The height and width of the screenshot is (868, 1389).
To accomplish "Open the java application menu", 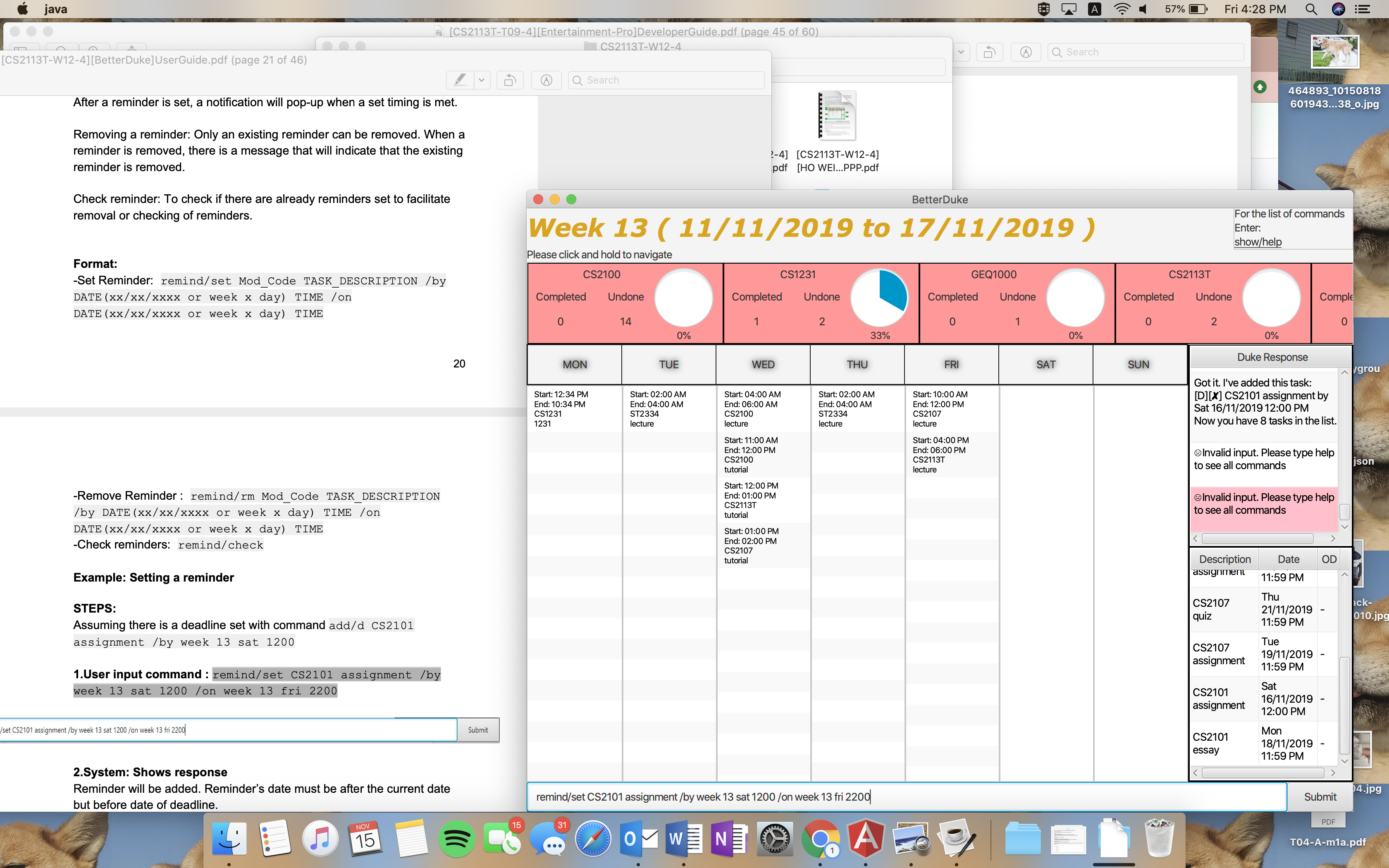I will pos(56,9).
